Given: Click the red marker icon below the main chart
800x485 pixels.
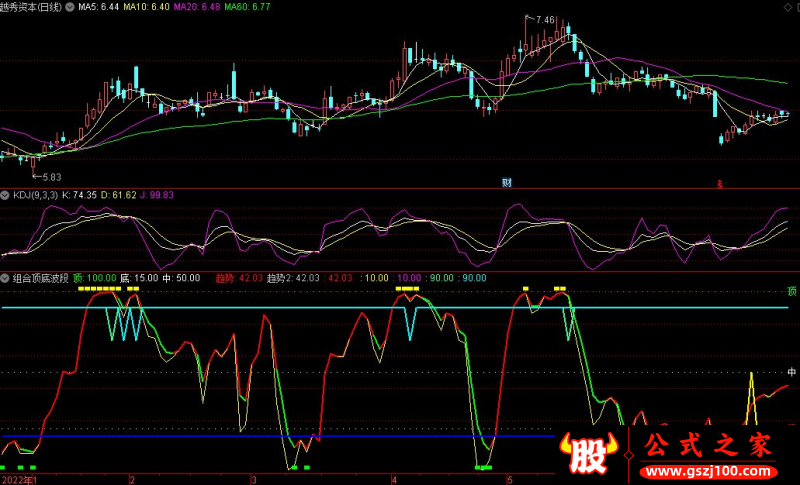Looking at the screenshot, I should 717,183.
